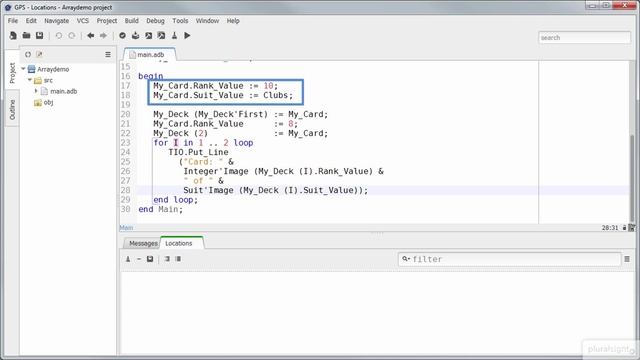
Task: Edit project properties in Project panel
Action: pos(39,54)
